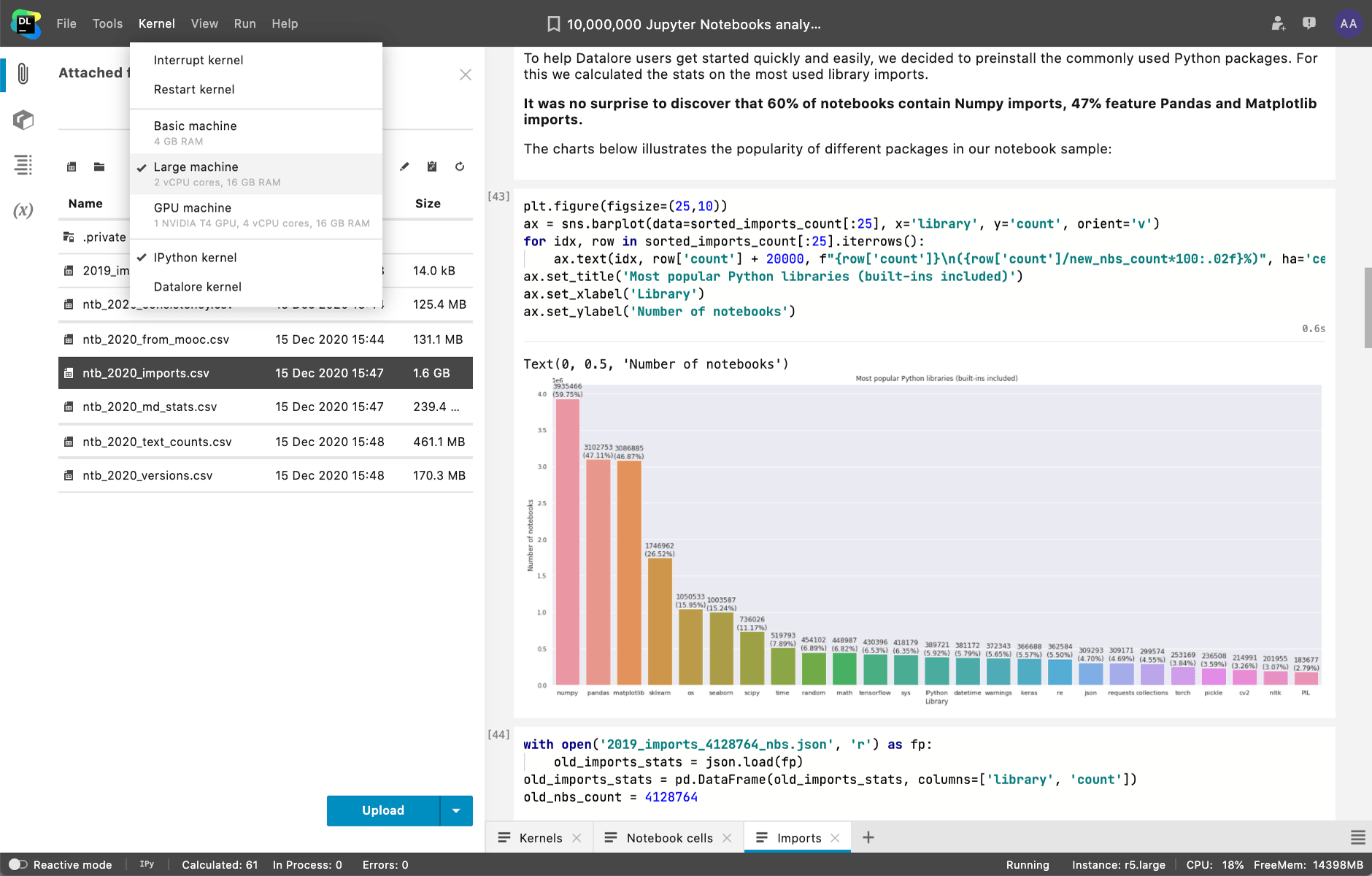Click inside code cell 44
This screenshot has height=876, width=1372.
(x=924, y=771)
